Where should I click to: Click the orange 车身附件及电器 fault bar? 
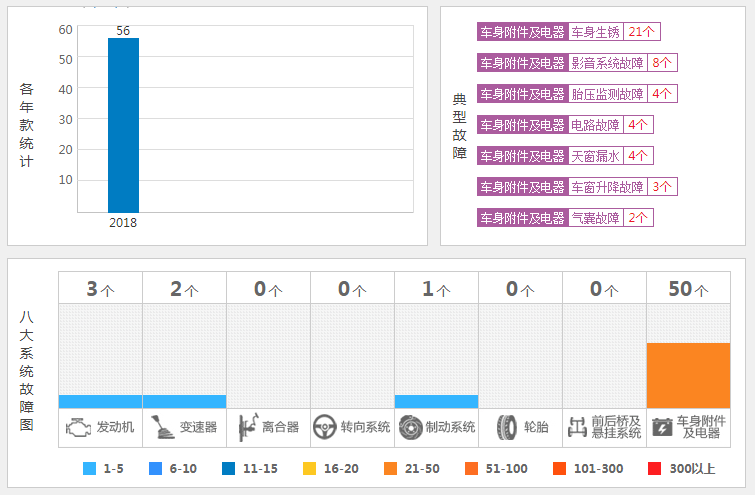[x=688, y=375]
